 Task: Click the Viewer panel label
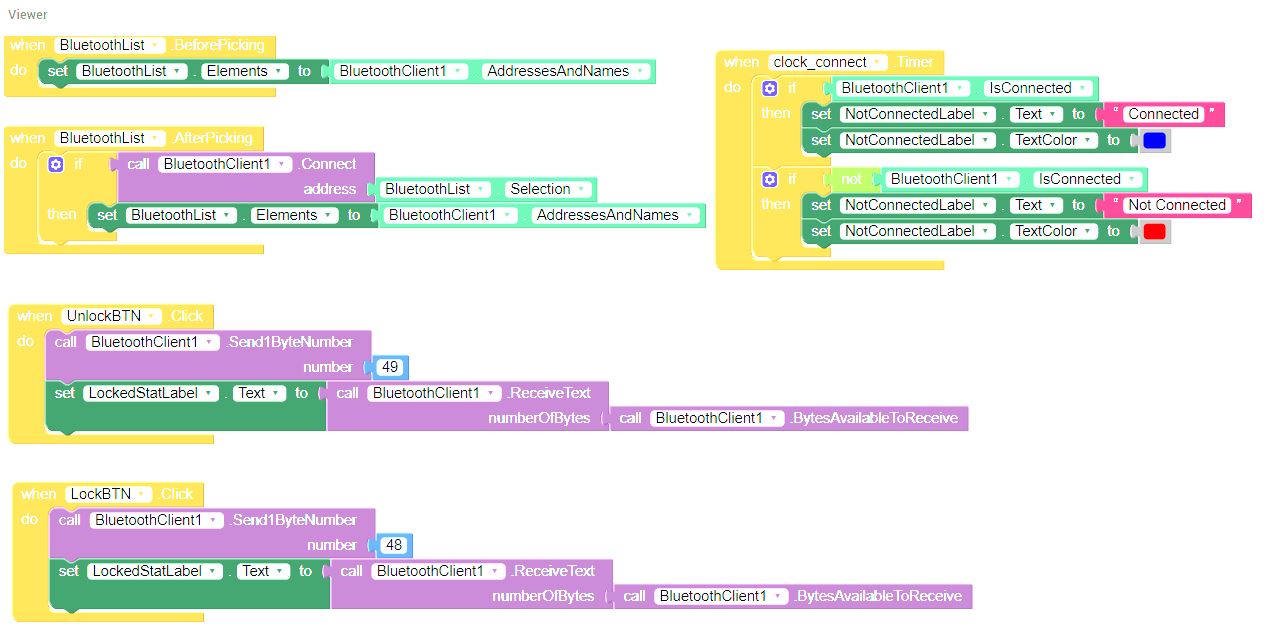pyautogui.click(x=27, y=15)
